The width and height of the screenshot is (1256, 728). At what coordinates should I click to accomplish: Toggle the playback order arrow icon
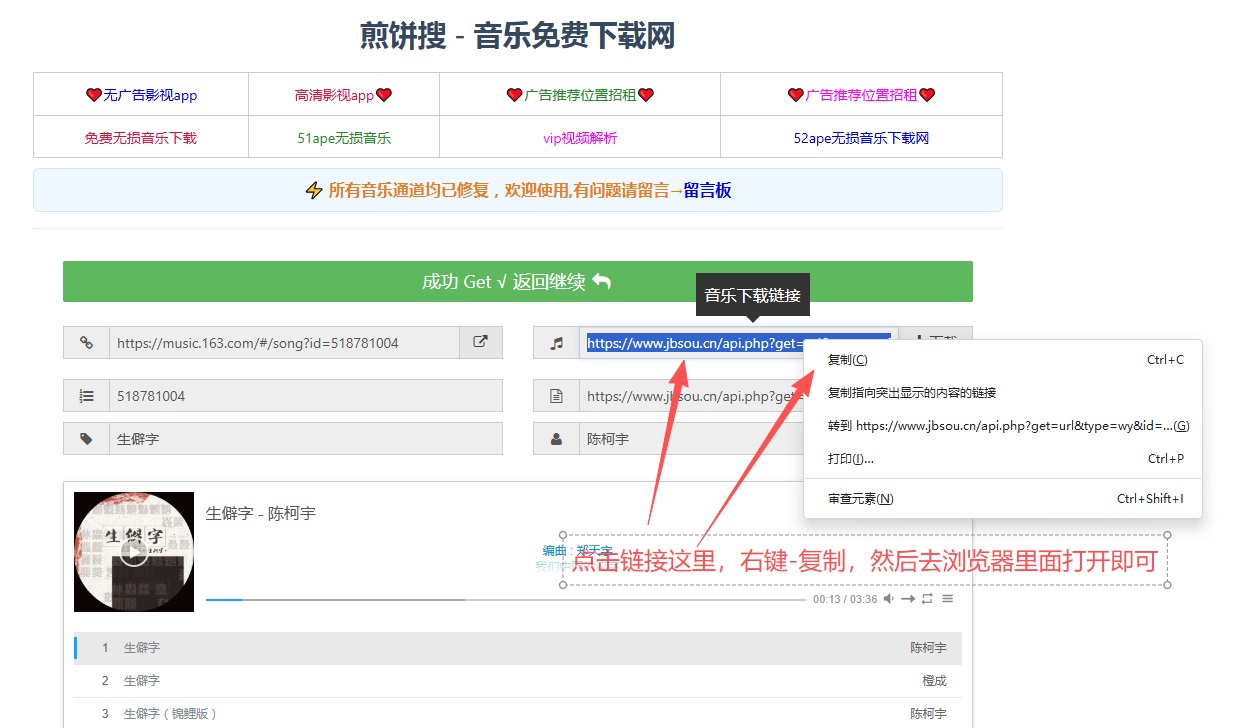click(x=908, y=599)
